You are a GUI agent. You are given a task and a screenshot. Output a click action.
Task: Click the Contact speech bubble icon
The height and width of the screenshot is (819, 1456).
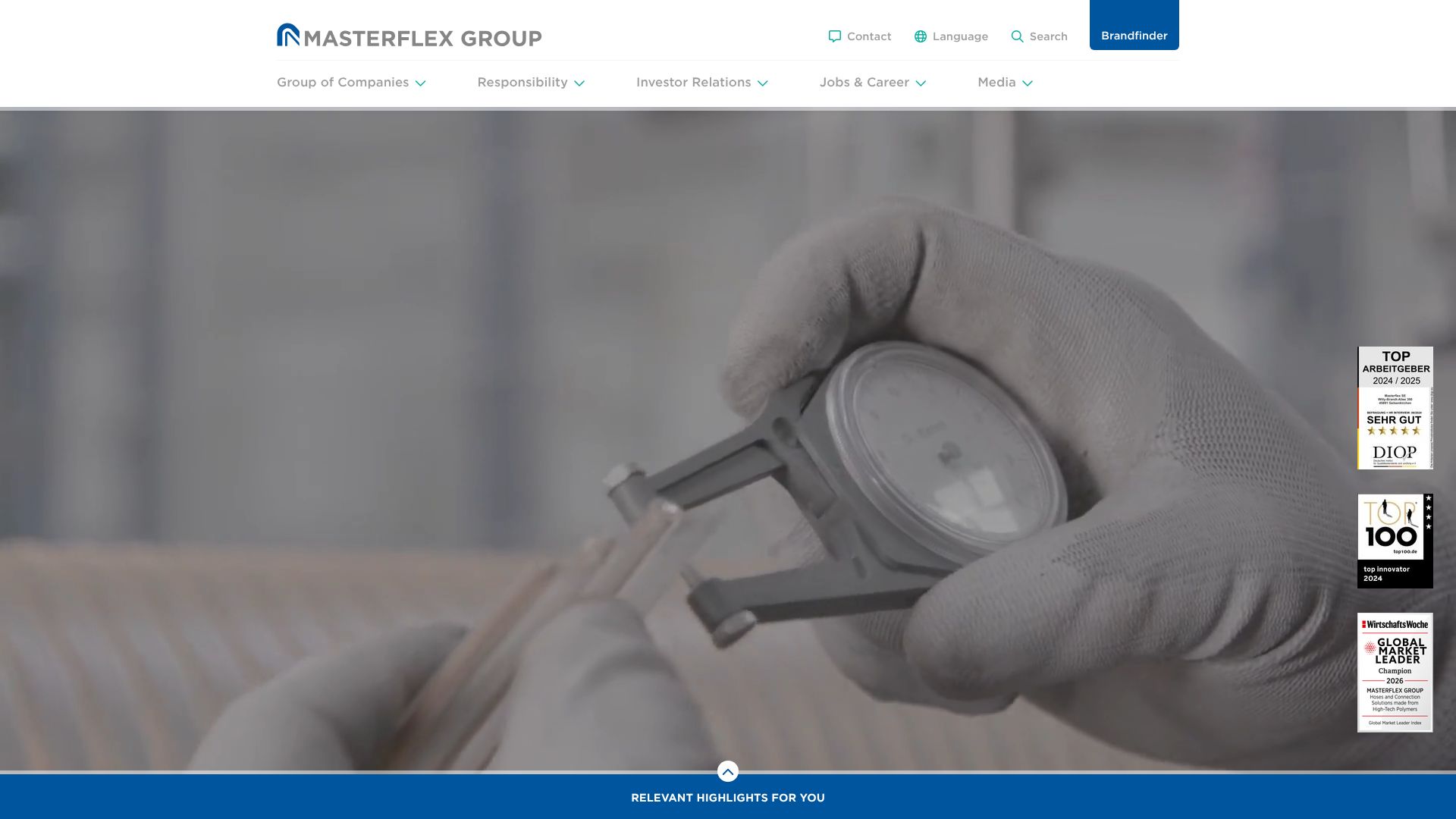coord(834,36)
